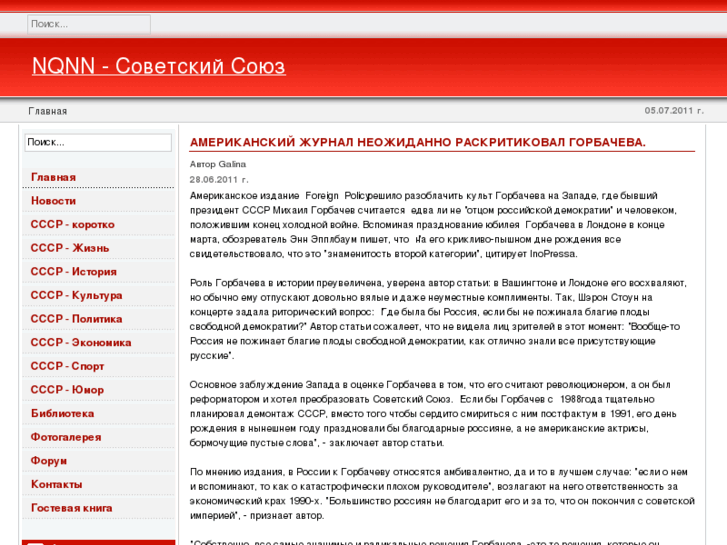Viewport: 727px width, 545px height.
Task: Click the article headline about Горбачева
Action: point(418,142)
